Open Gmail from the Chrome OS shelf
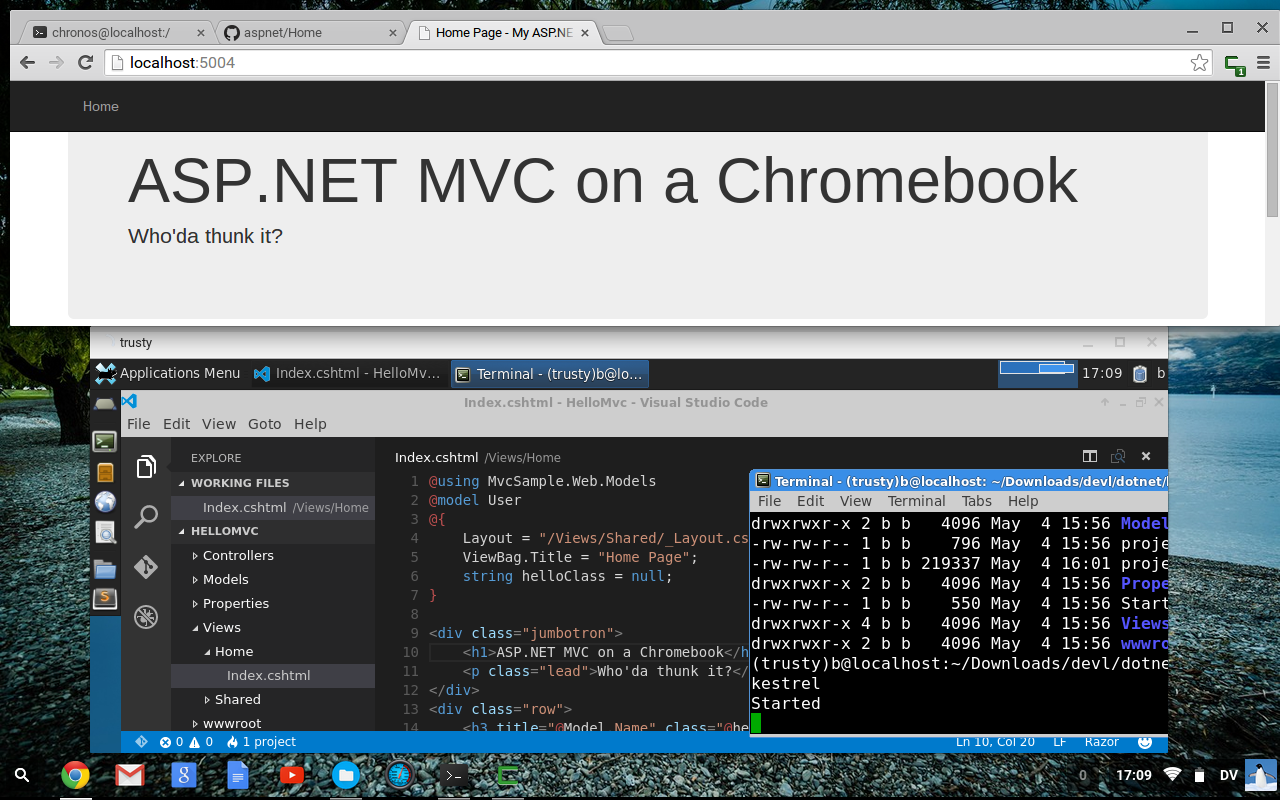Image resolution: width=1280 pixels, height=800 pixels. coord(129,775)
